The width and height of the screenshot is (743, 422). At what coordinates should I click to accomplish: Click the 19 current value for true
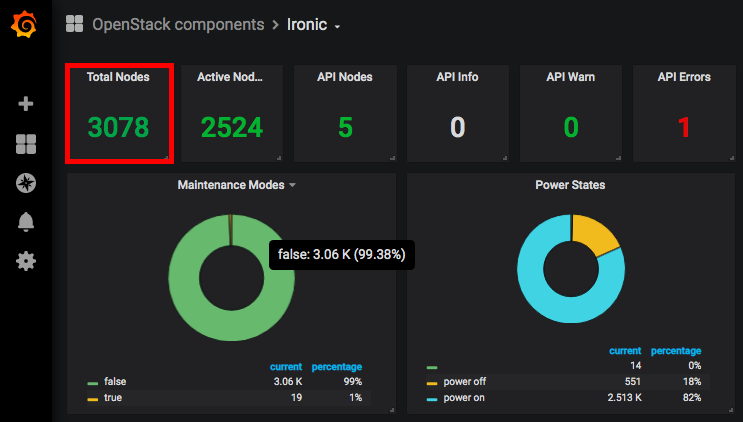click(297, 397)
